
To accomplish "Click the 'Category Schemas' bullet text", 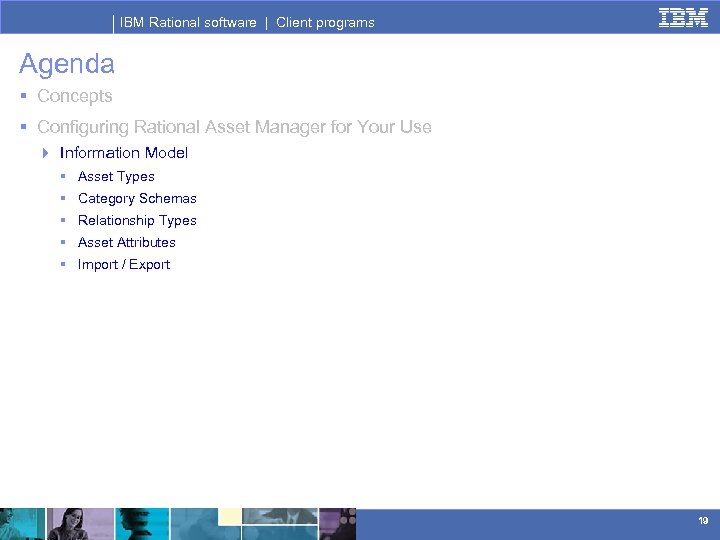I will coord(137,198).
